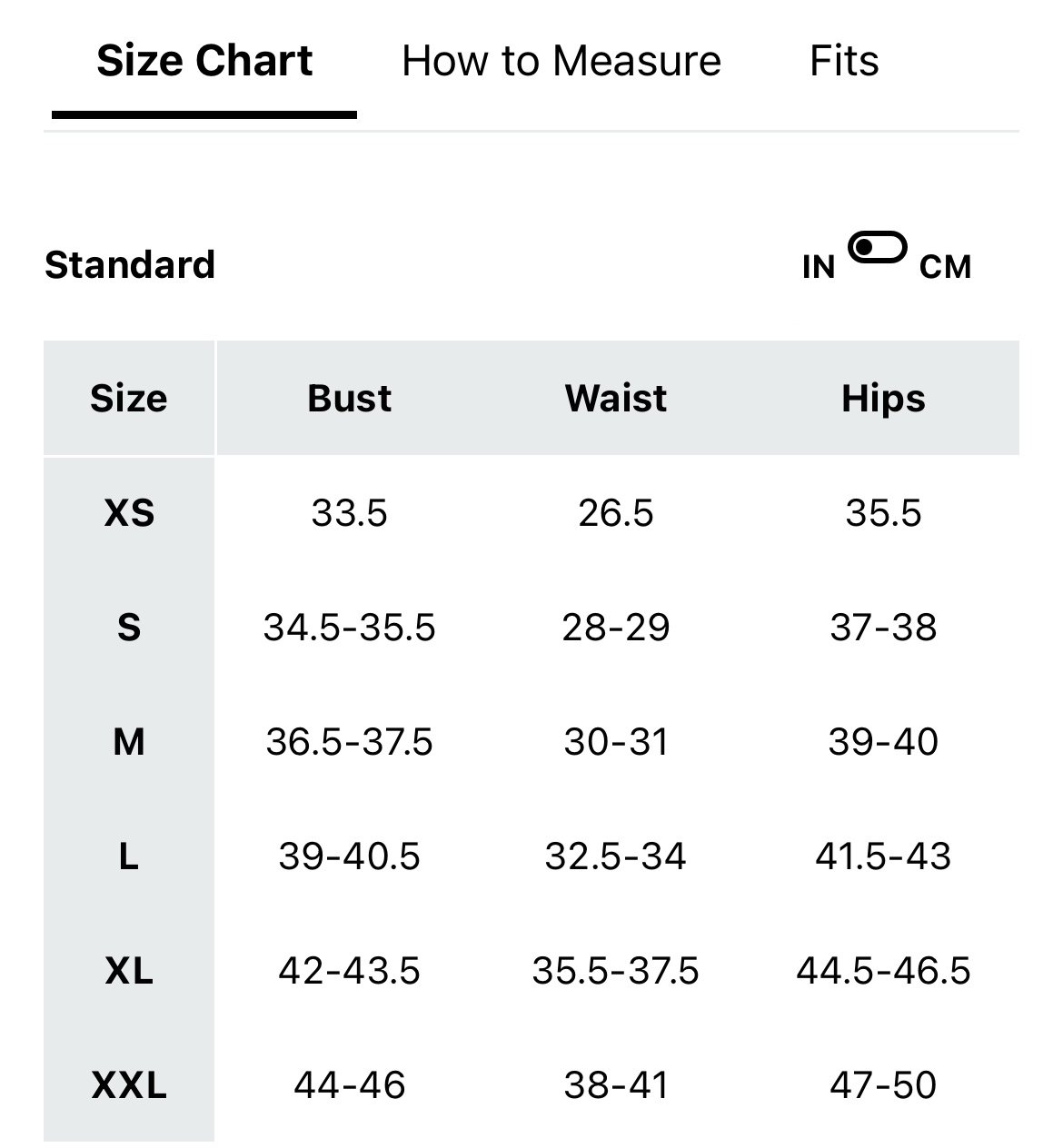Click the IN unit label

pos(819,267)
